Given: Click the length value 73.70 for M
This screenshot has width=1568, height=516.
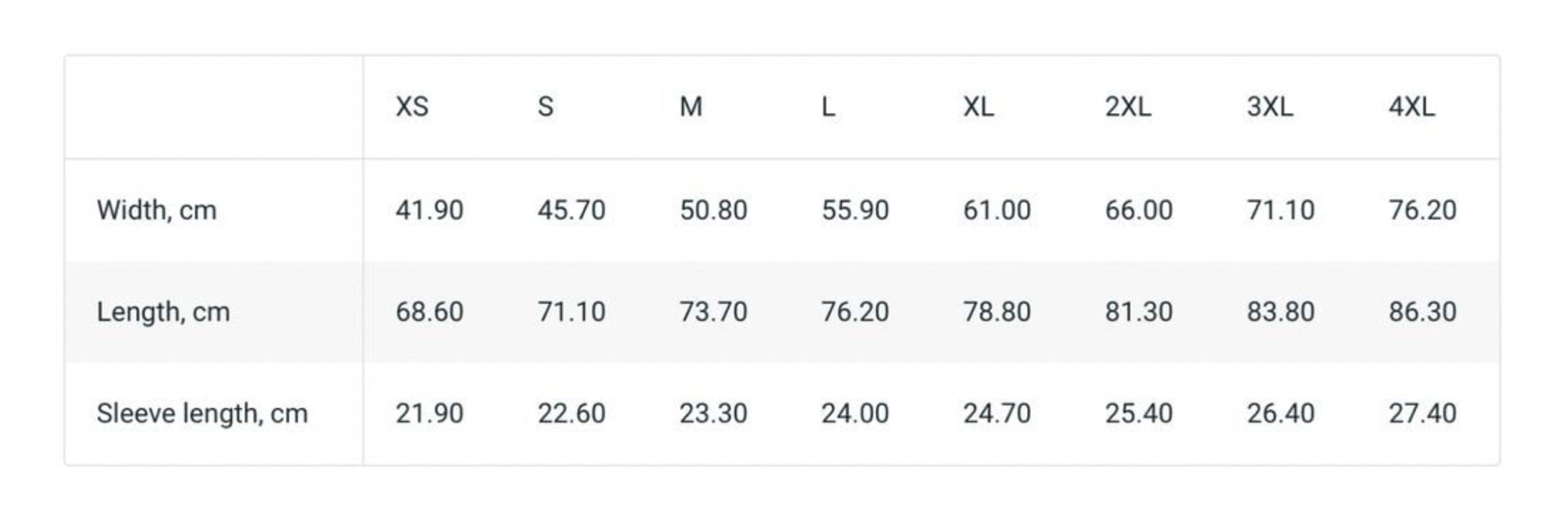Looking at the screenshot, I should click(x=713, y=312).
